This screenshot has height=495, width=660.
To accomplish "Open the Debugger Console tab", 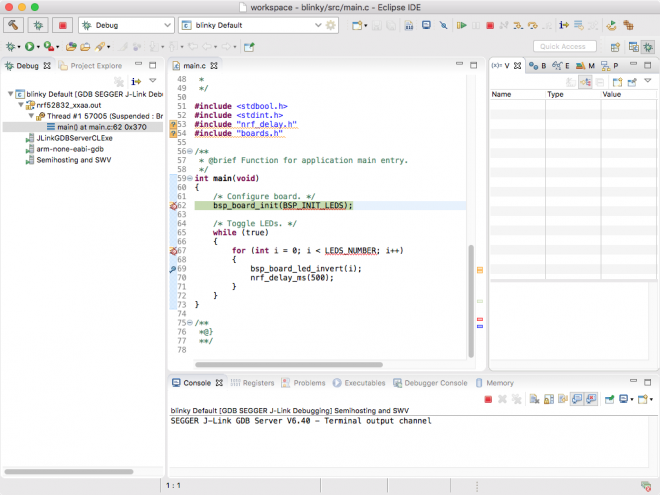I will (434, 383).
